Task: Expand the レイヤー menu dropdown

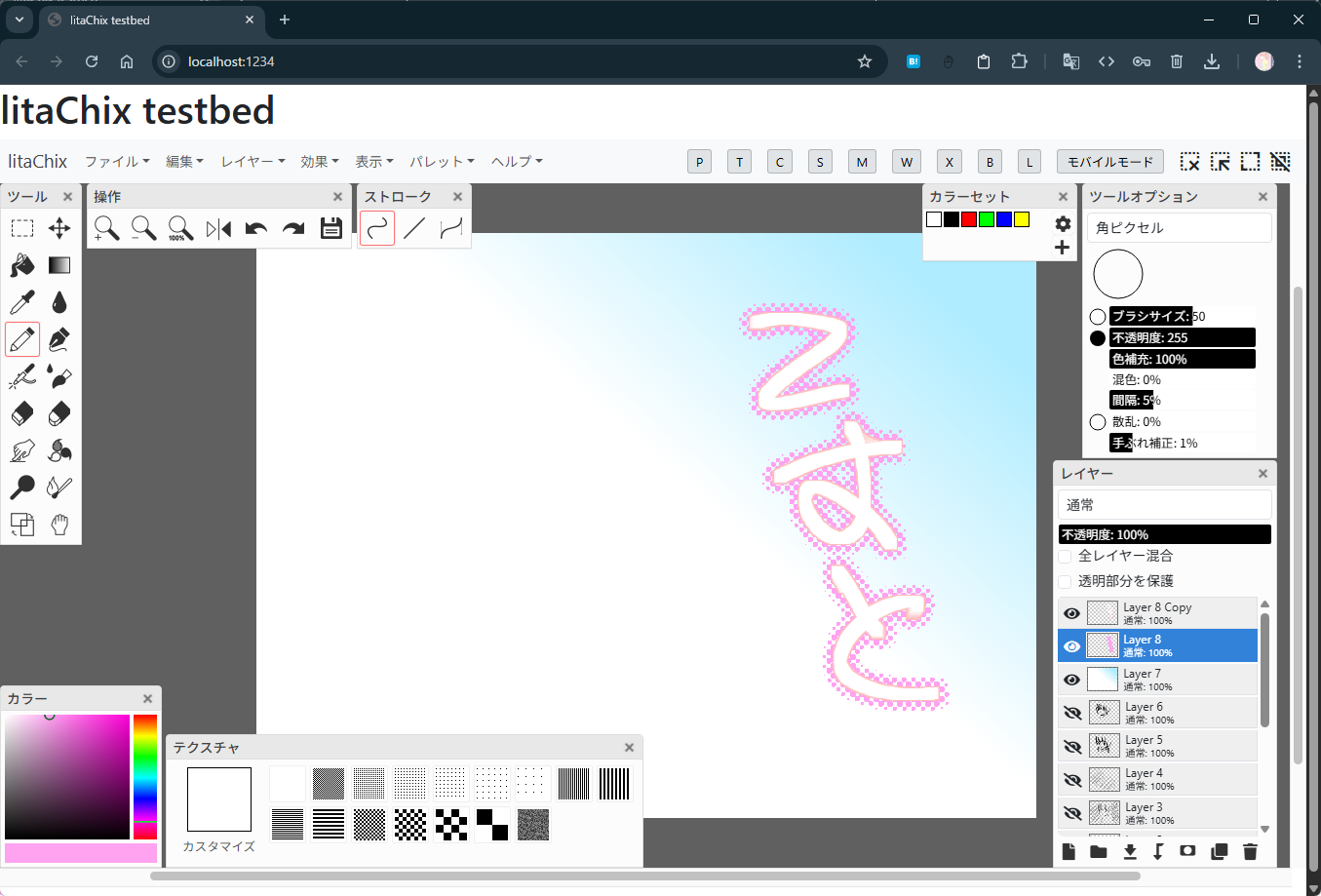Action: coord(253,162)
